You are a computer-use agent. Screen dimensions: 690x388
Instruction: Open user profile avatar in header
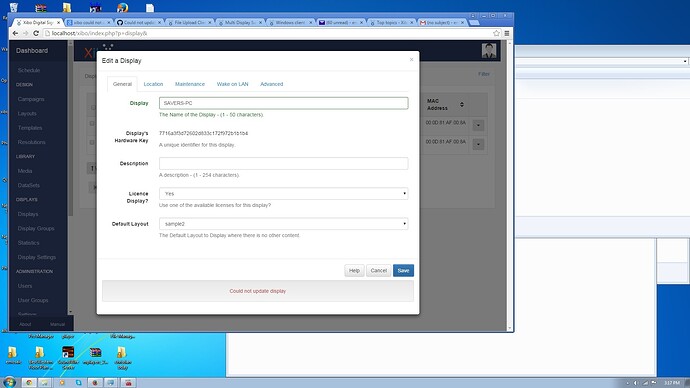(x=489, y=51)
